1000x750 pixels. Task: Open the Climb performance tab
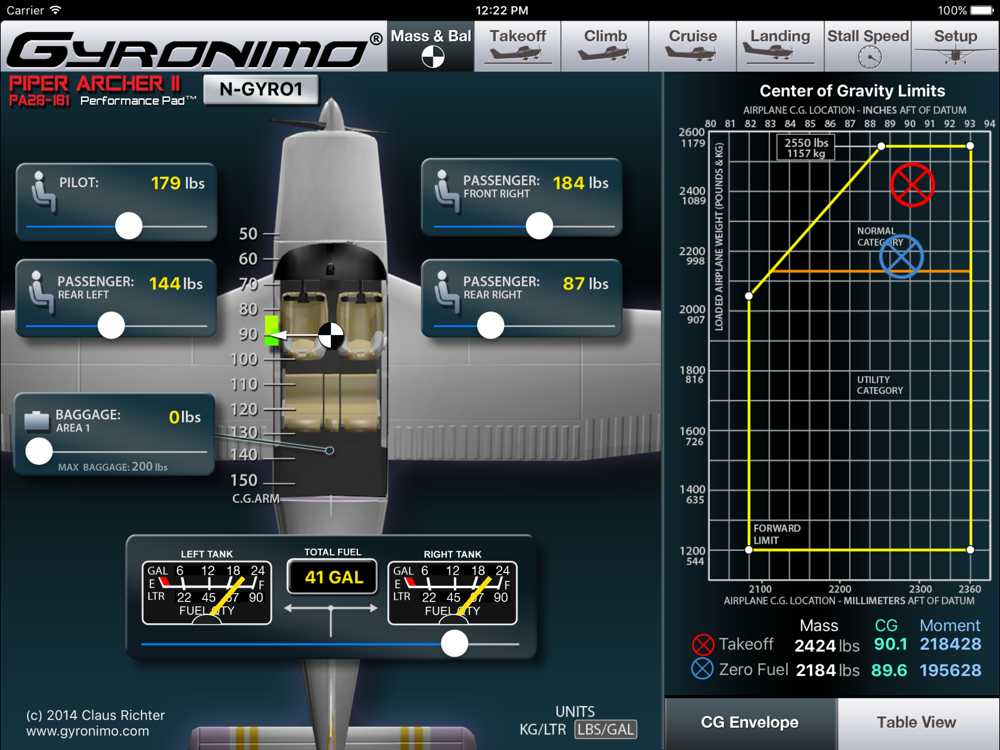point(605,46)
